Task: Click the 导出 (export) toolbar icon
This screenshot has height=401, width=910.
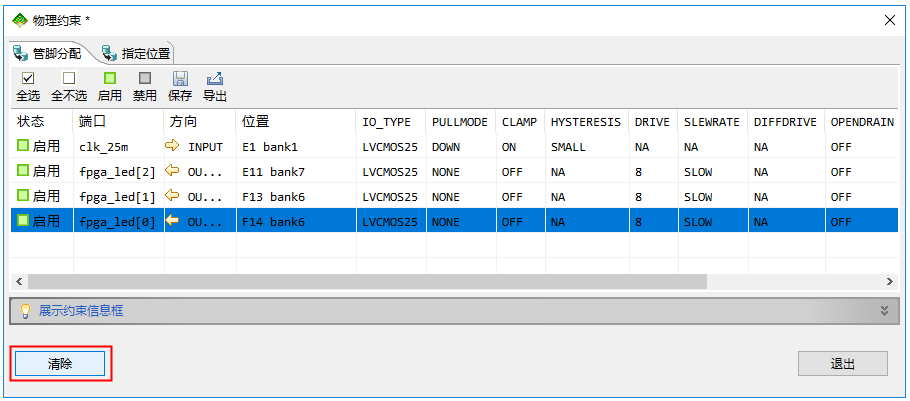Action: click(214, 78)
